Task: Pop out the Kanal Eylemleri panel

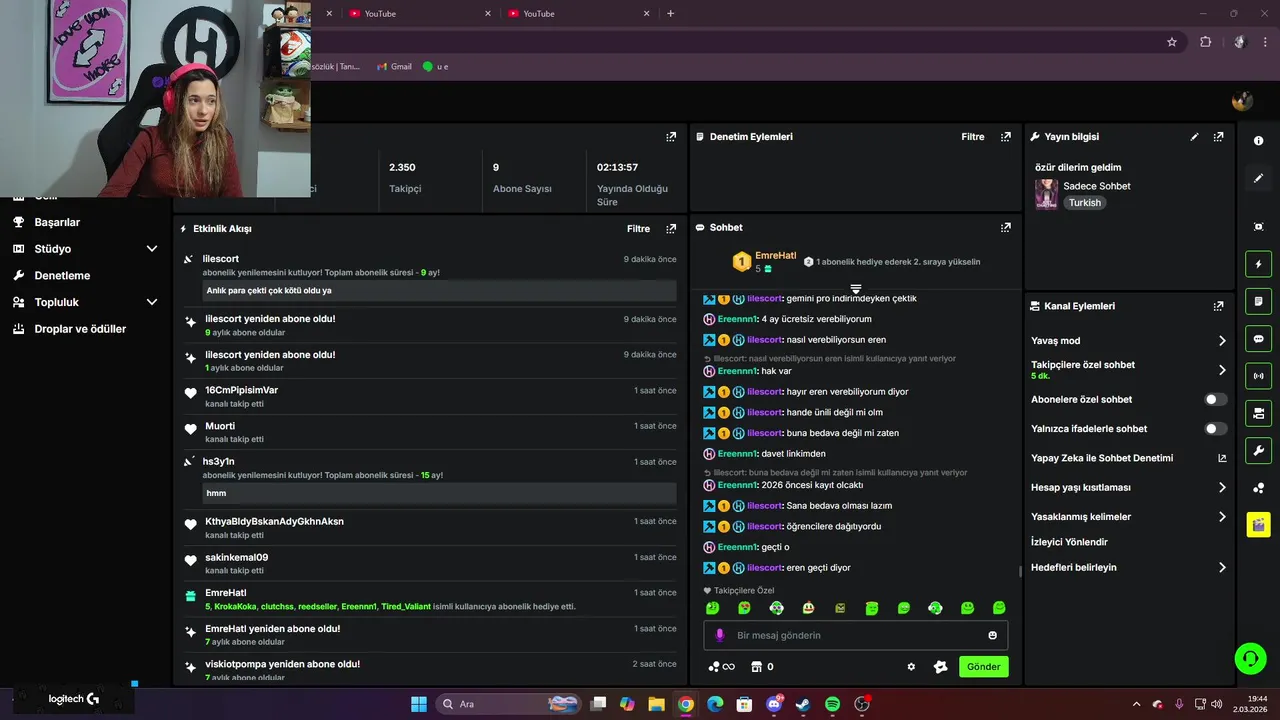Action: pyautogui.click(x=1218, y=306)
